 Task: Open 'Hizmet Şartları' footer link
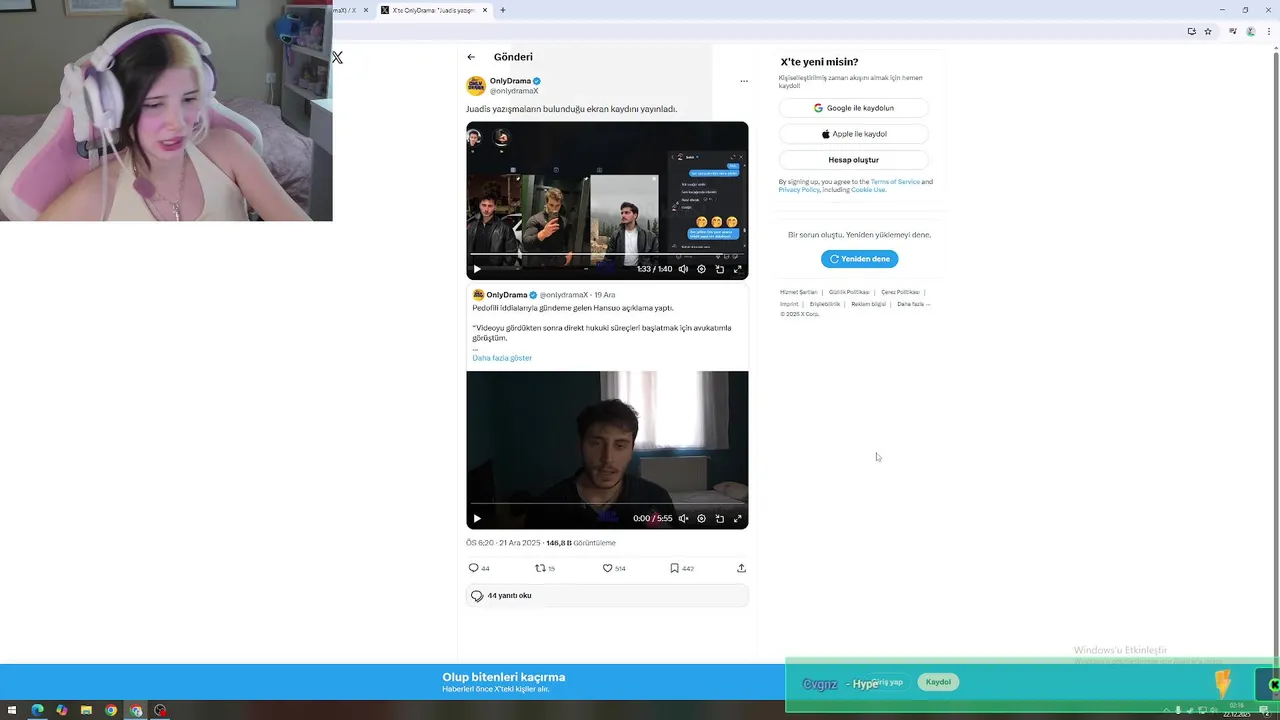point(798,292)
